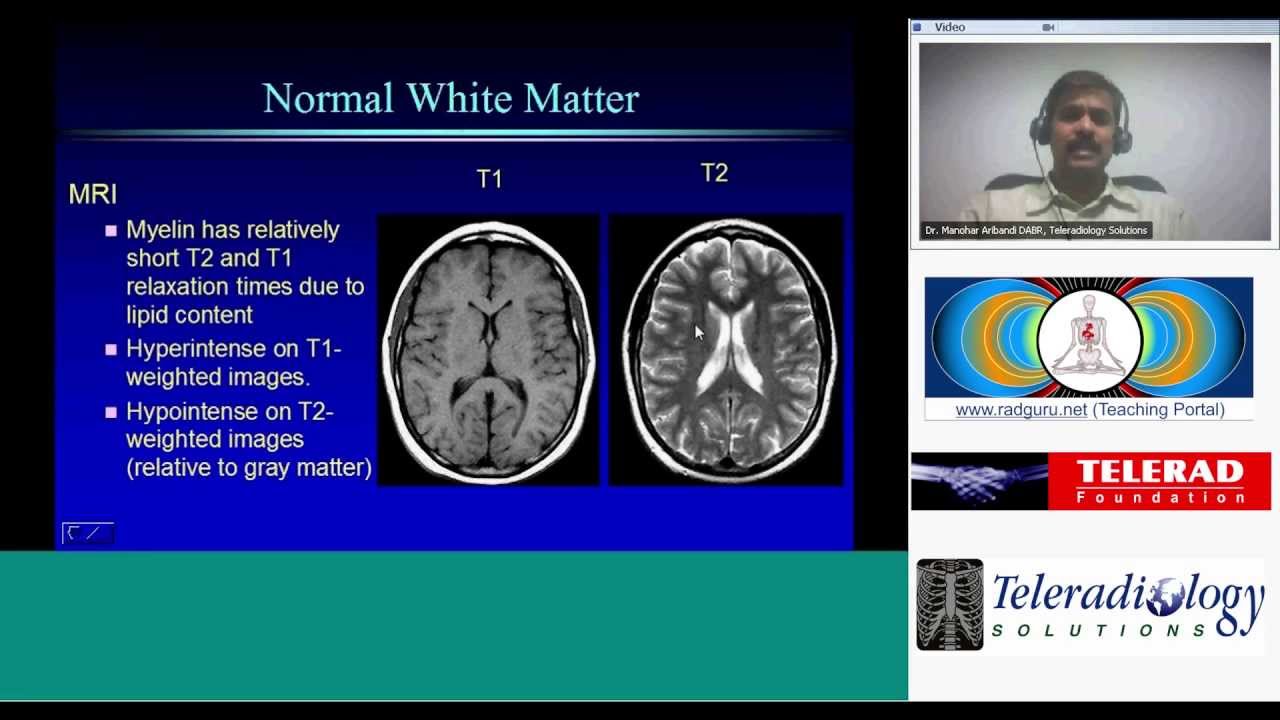Image resolution: width=1280 pixels, height=720 pixels.
Task: Click the TELERAD Foundation banner
Action: tap(1091, 481)
